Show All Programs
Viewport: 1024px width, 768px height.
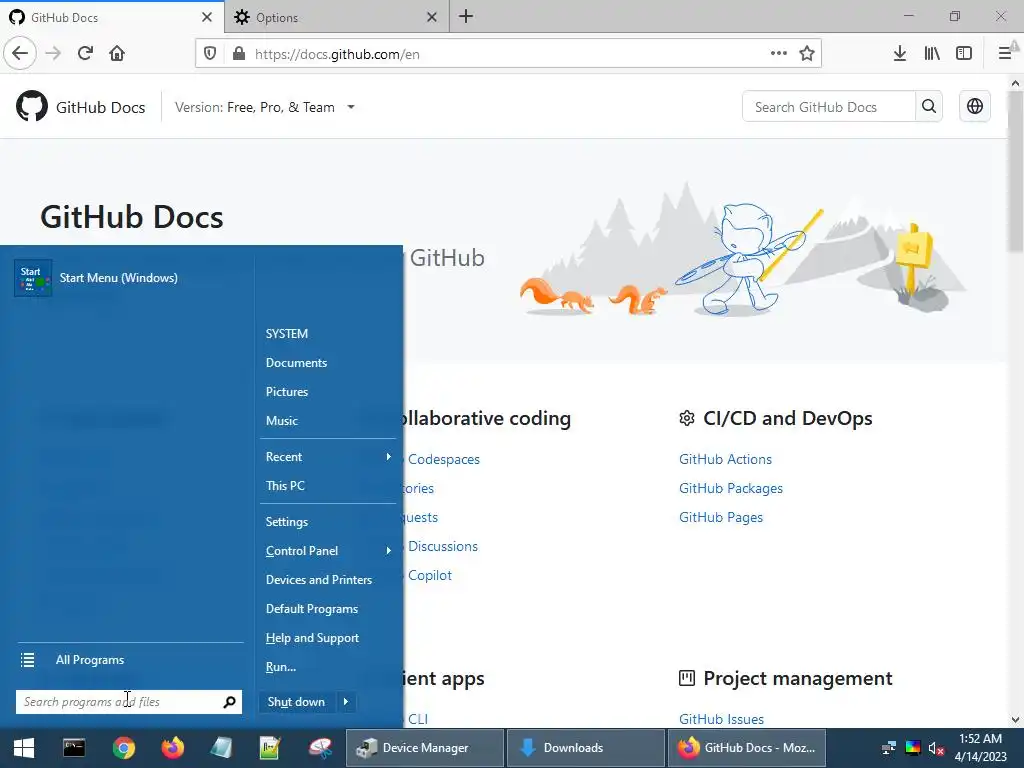point(89,660)
